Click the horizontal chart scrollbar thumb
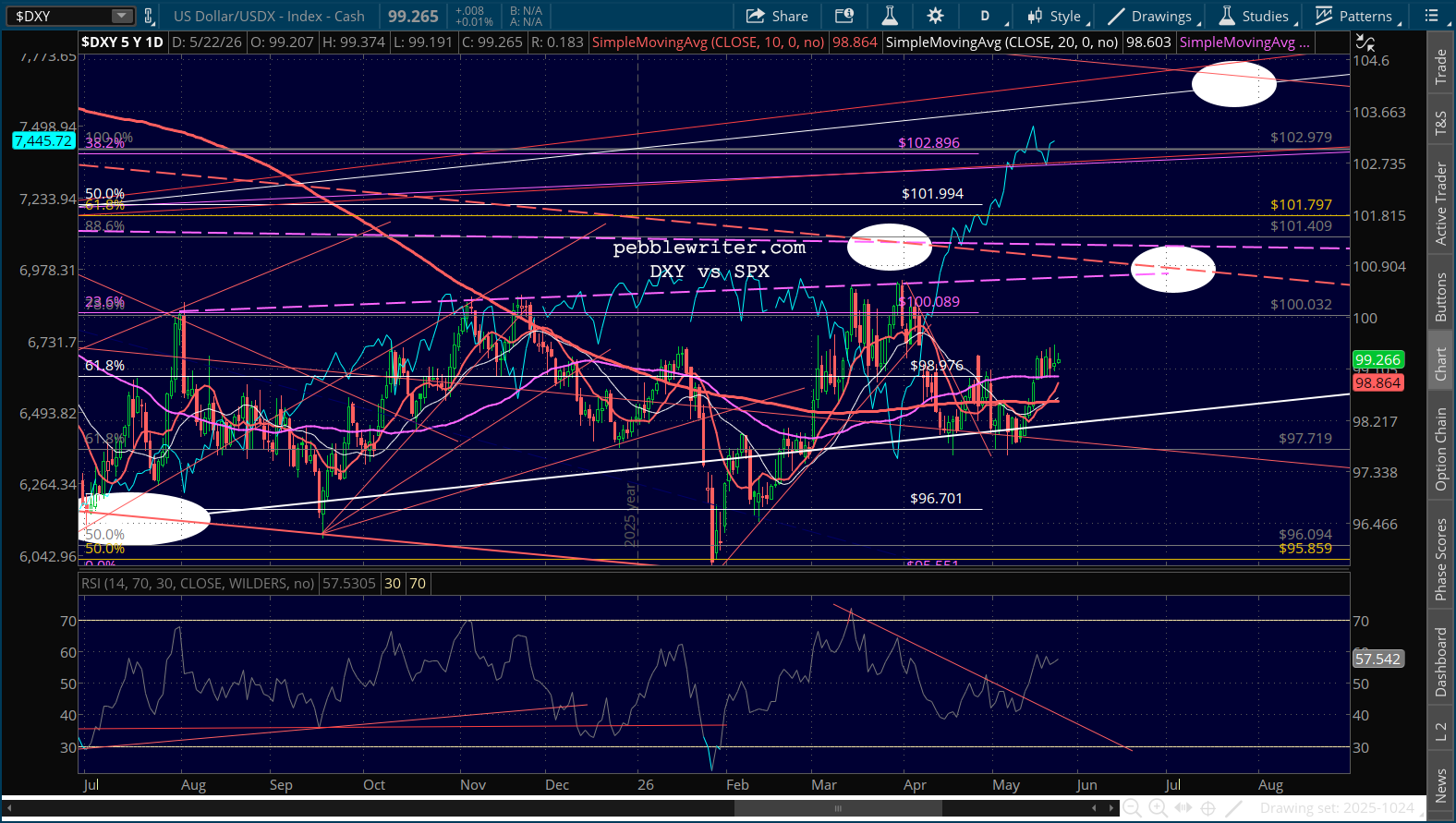The image size is (1456, 823). click(x=838, y=808)
